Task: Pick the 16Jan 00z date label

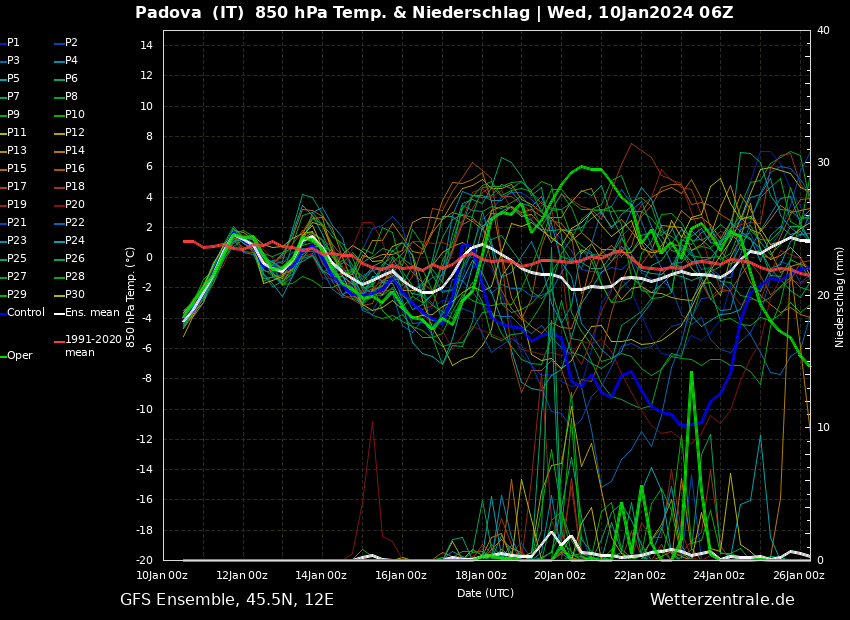Action: pyautogui.click(x=401, y=576)
